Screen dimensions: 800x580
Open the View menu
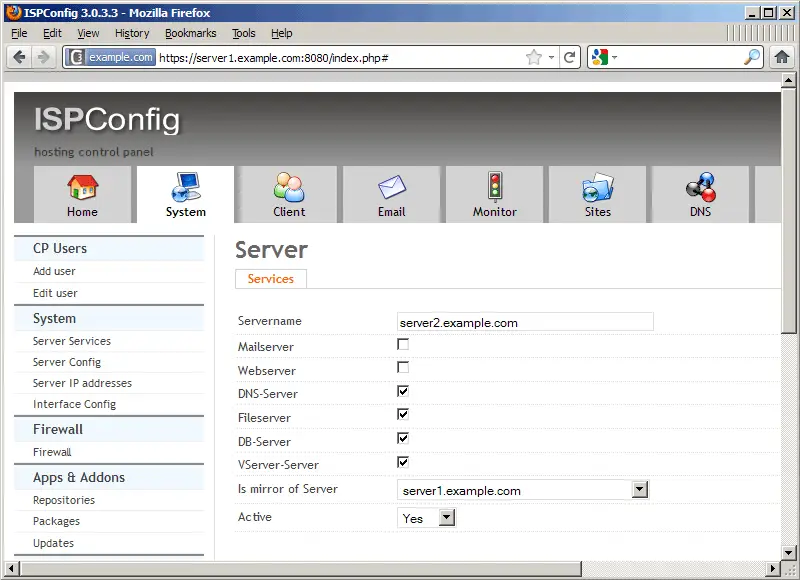[88, 33]
